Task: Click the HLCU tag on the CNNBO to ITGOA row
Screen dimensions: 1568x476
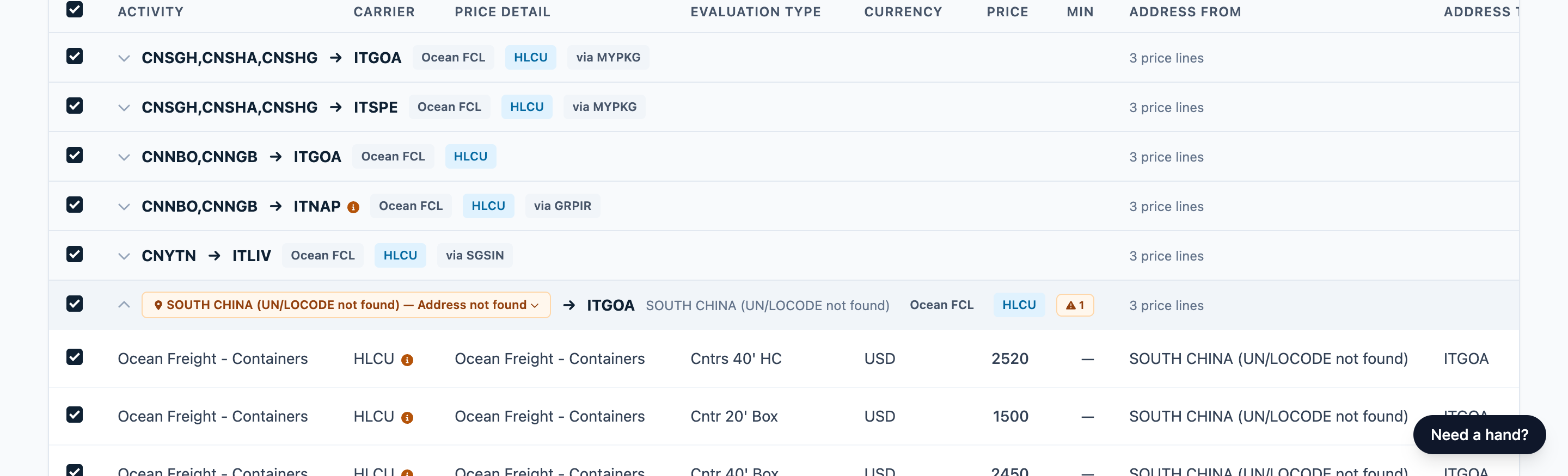Action: [470, 156]
